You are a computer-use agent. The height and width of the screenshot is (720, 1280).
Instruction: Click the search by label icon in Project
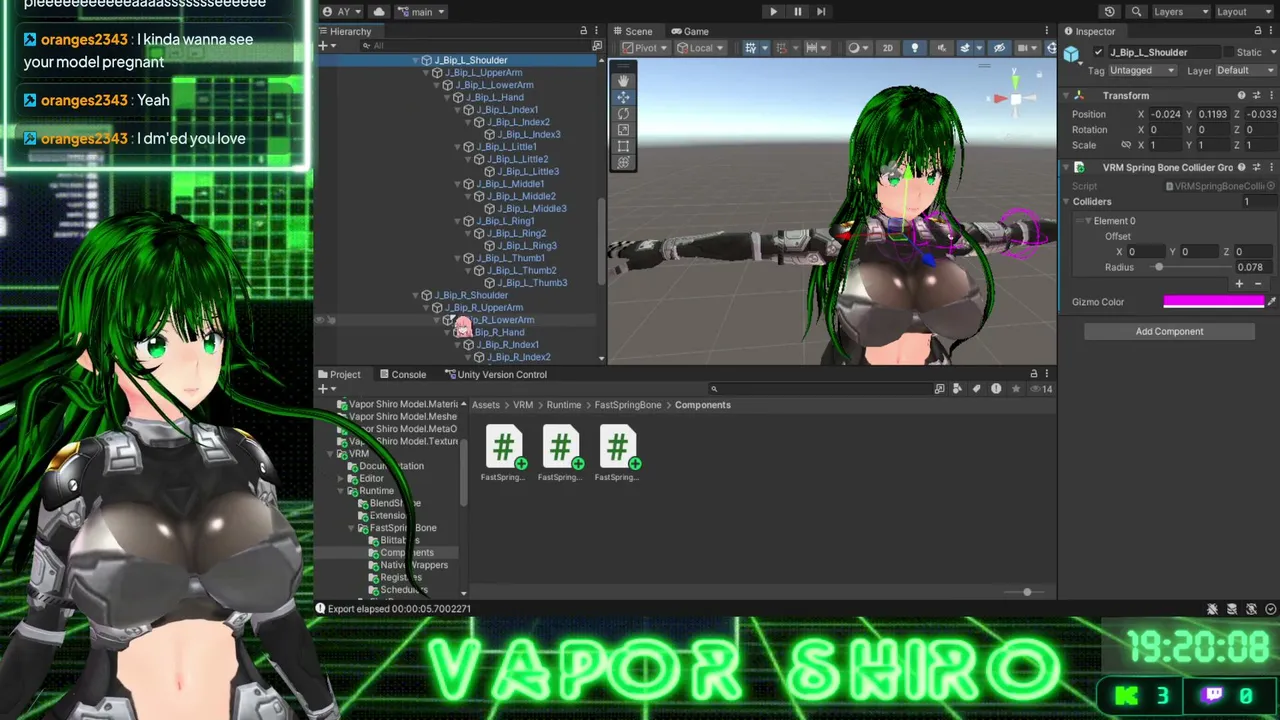[x=977, y=389]
